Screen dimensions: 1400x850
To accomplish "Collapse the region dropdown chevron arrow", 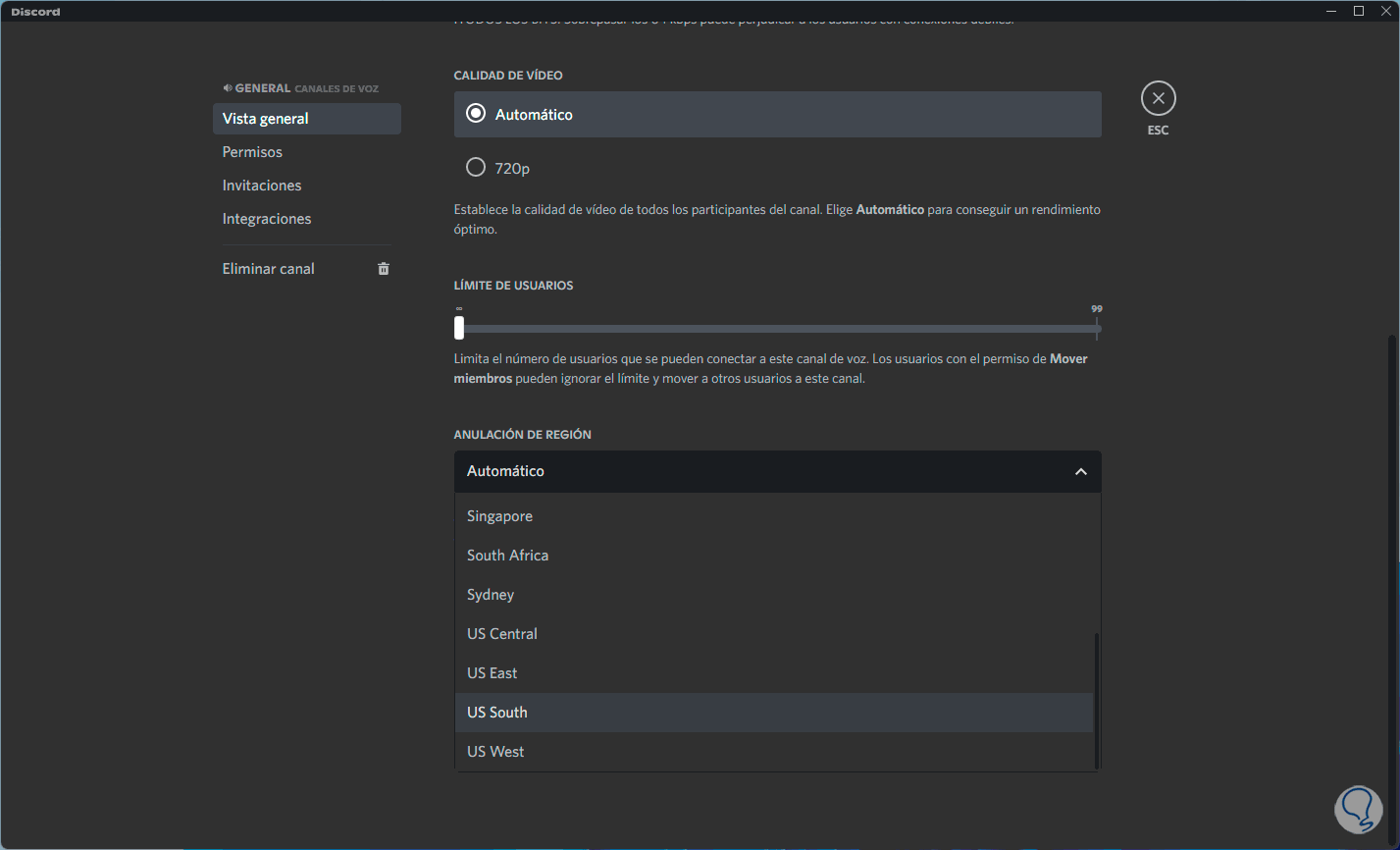I will click(x=1080, y=472).
